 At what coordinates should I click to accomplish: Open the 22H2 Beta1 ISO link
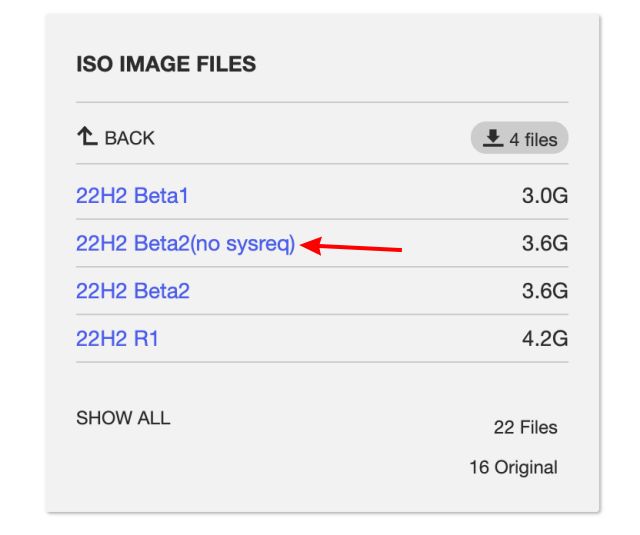click(132, 196)
